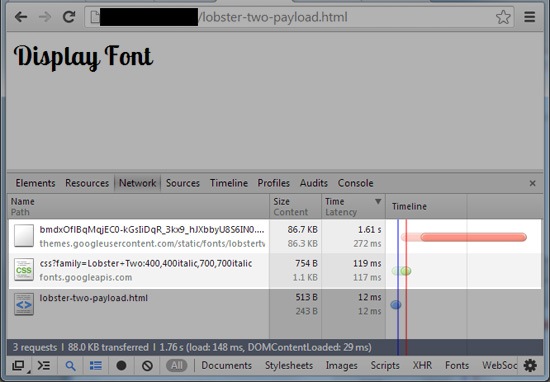Screen dimensions: 550x382
Task: Close the DevTools panel
Action: click(x=532, y=183)
